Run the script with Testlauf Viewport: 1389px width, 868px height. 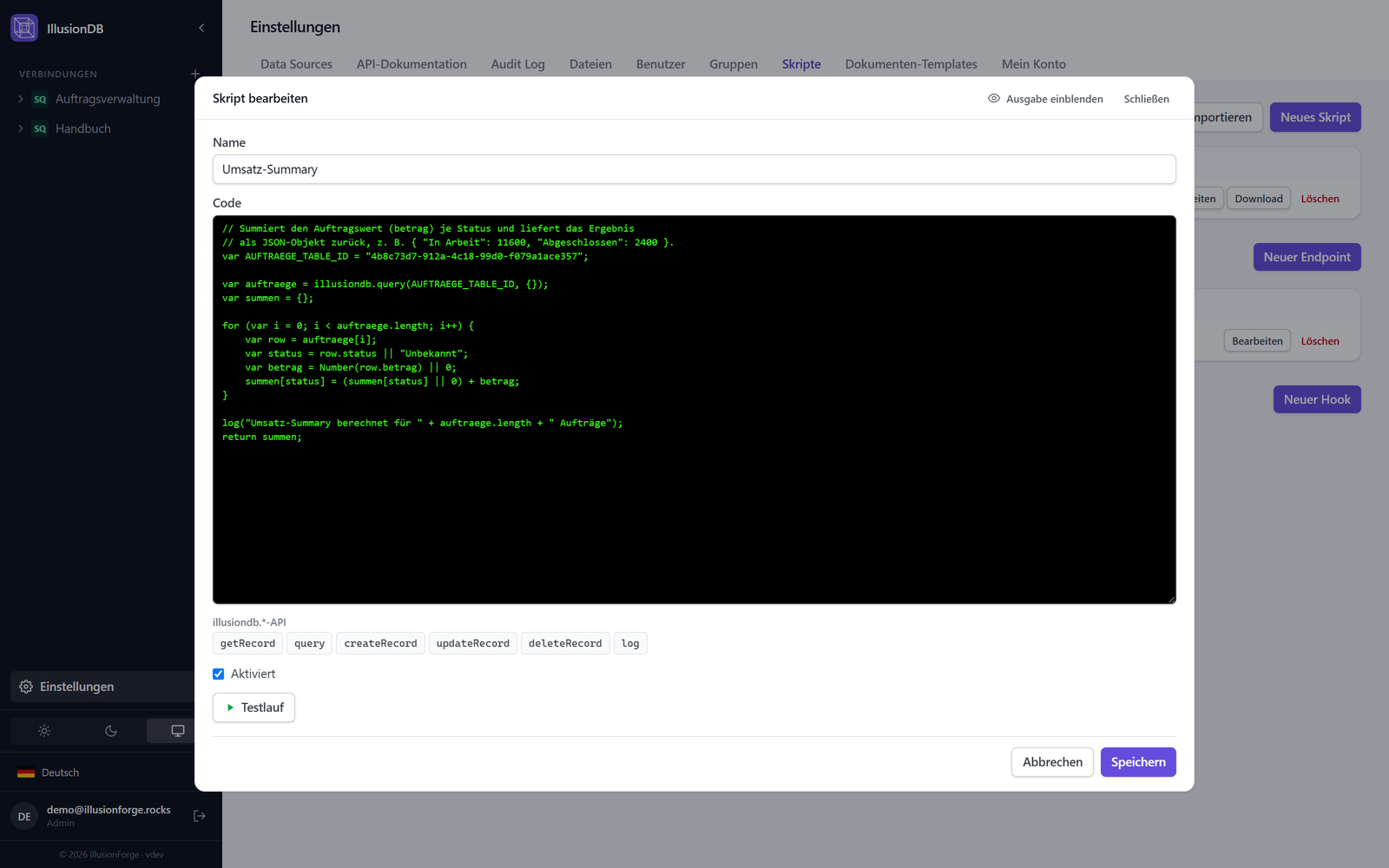(x=254, y=707)
